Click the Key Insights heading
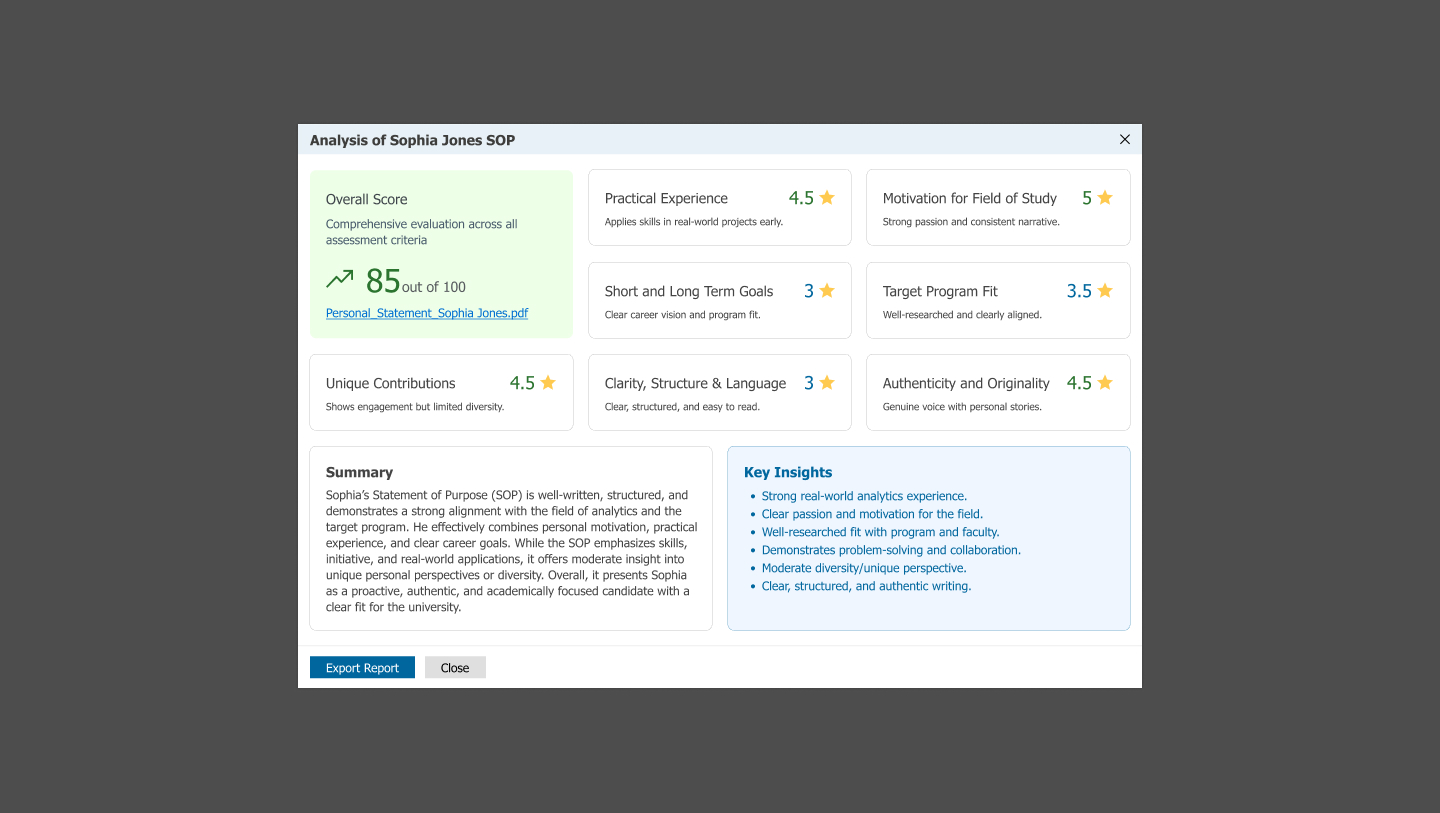 788,472
